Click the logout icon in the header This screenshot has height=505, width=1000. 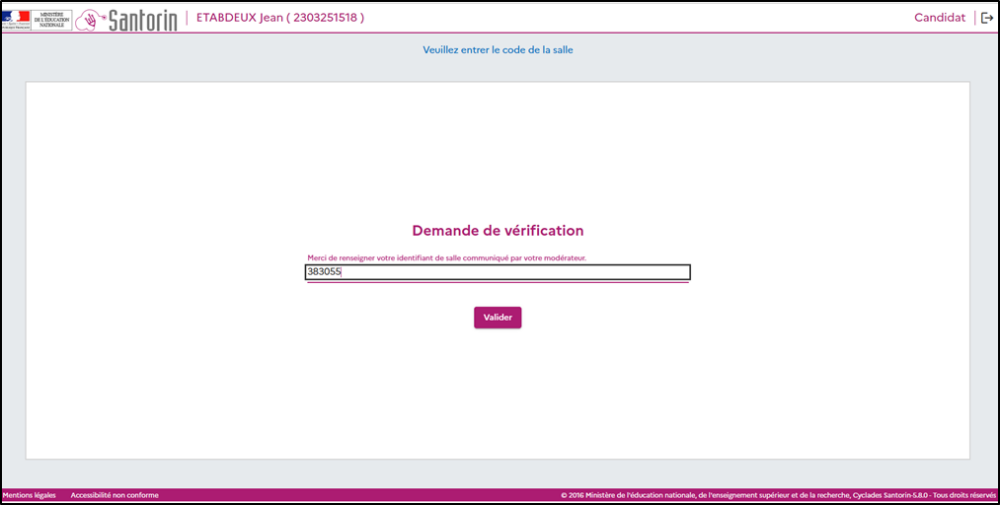pos(986,18)
